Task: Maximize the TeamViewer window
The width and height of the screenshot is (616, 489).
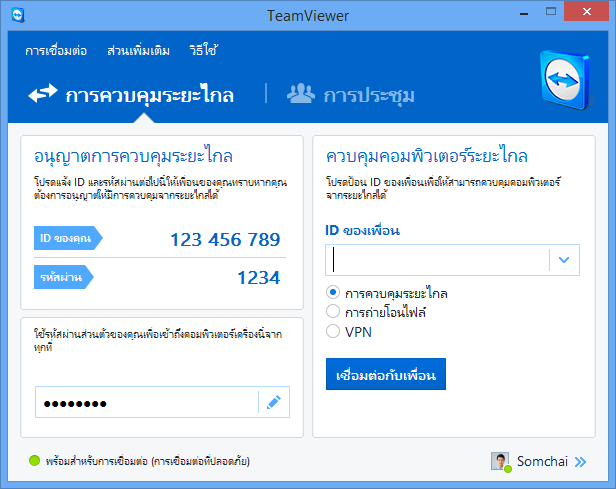Action: point(551,11)
